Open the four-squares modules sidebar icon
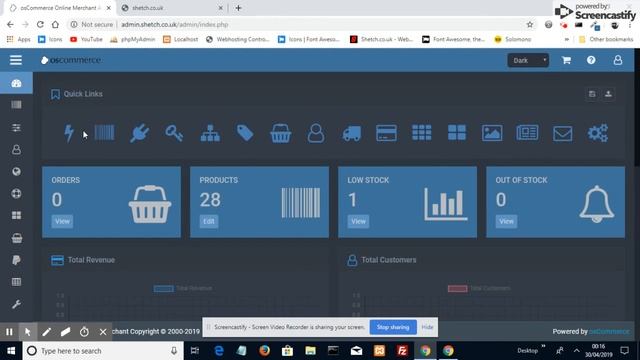This screenshot has width=640, height=360. click(x=16, y=216)
